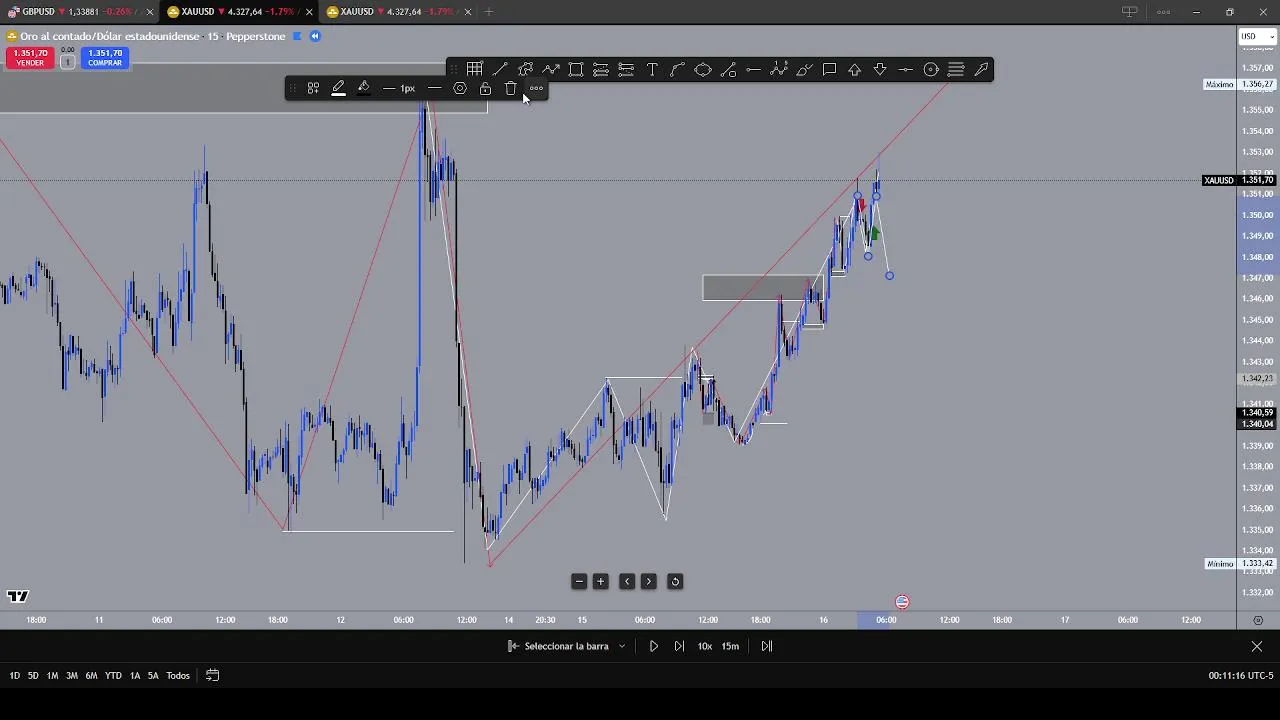Select the brush drawing tool

click(x=804, y=69)
